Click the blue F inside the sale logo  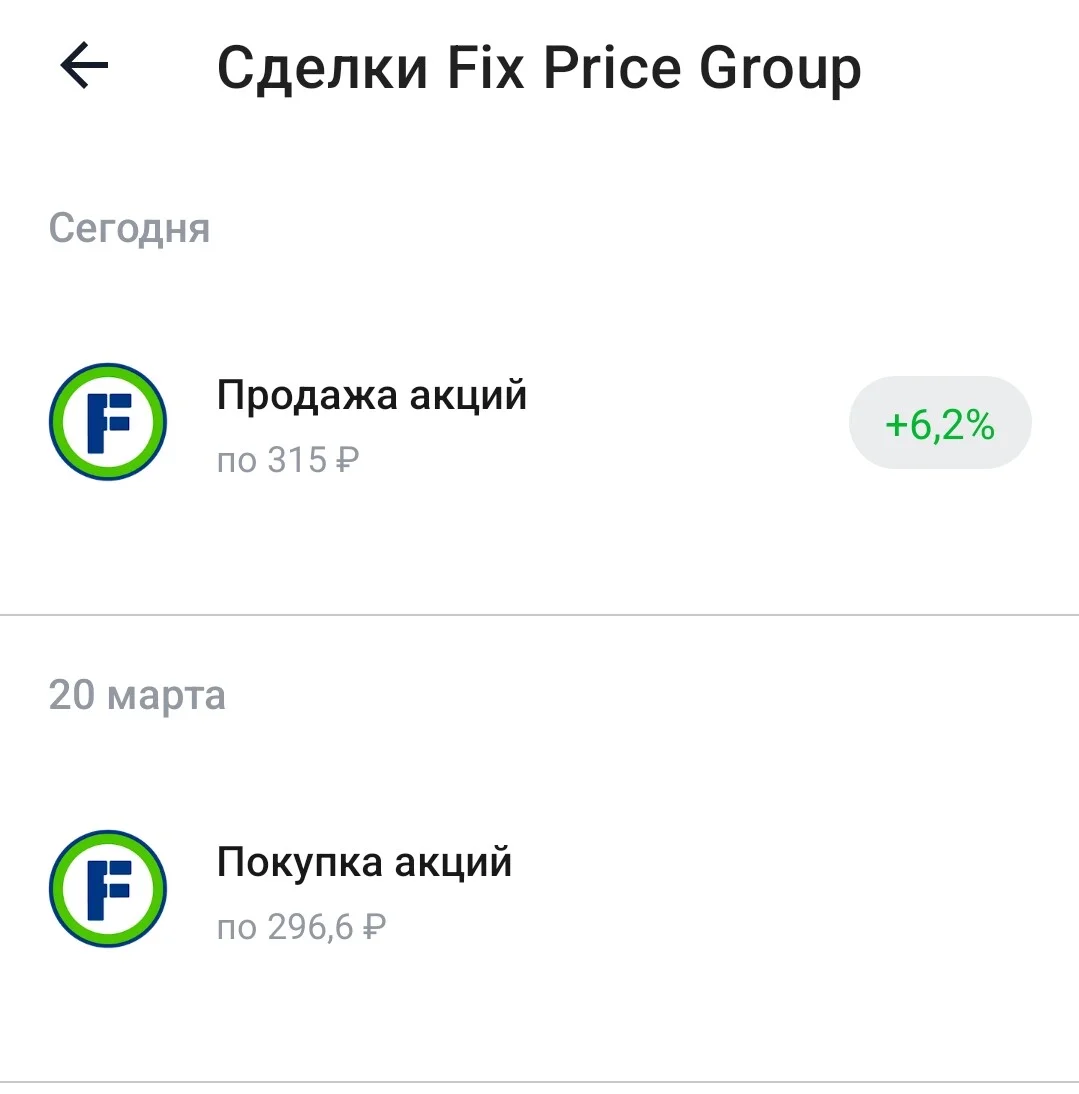pos(108,423)
